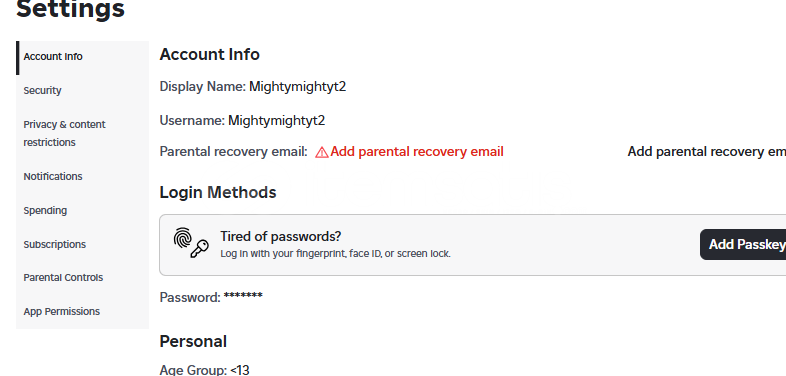Viewport: 786px width, 376px height.
Task: Click the Age Group <13 text
Action: [205, 370]
